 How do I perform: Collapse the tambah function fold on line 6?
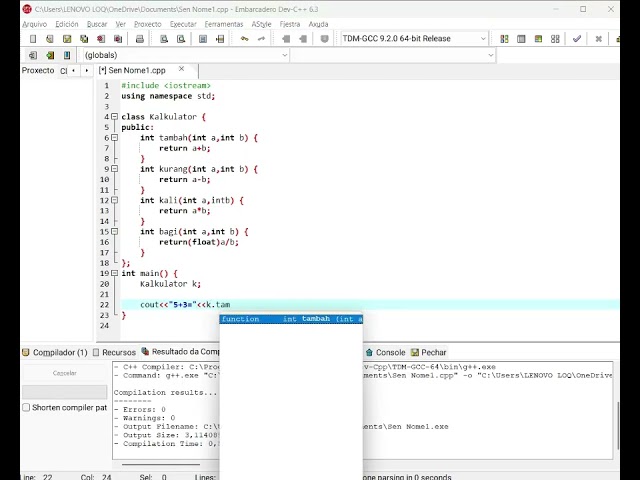[115, 138]
